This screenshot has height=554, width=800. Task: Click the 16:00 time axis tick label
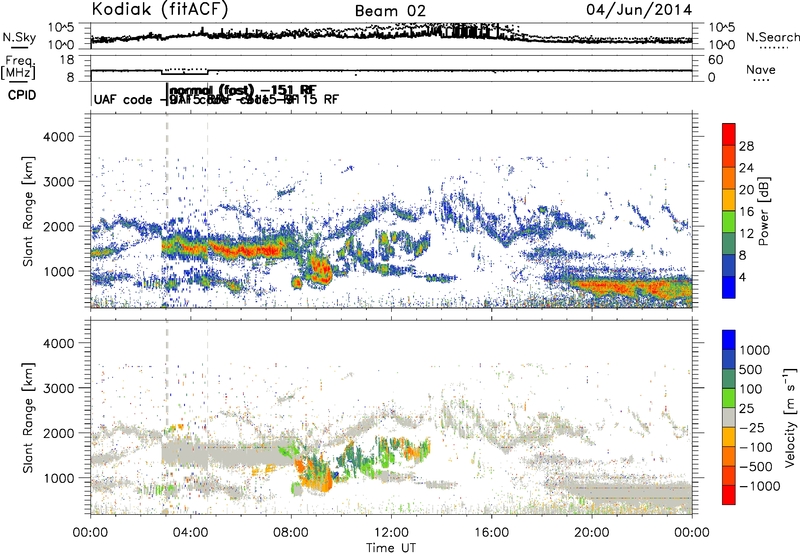[x=491, y=532]
